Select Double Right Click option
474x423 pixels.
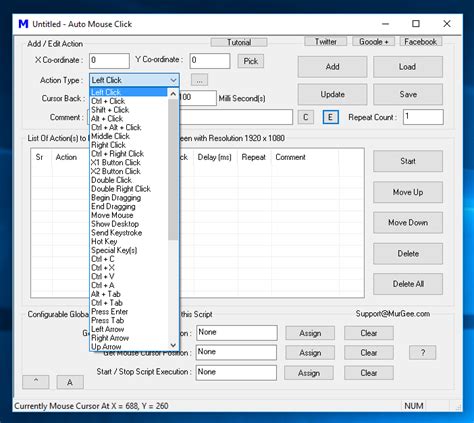click(x=129, y=189)
